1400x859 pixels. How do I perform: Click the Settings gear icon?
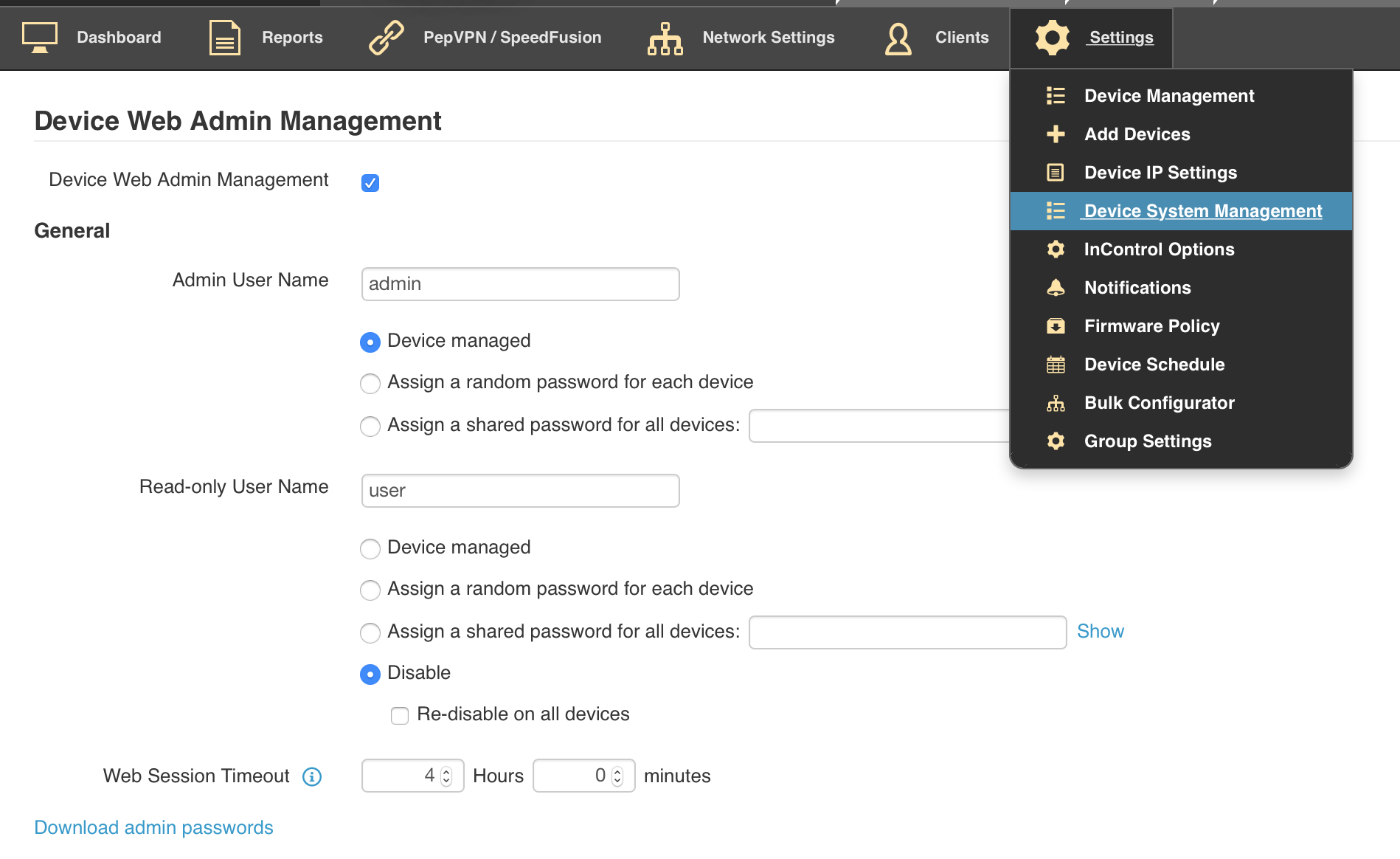(1053, 38)
